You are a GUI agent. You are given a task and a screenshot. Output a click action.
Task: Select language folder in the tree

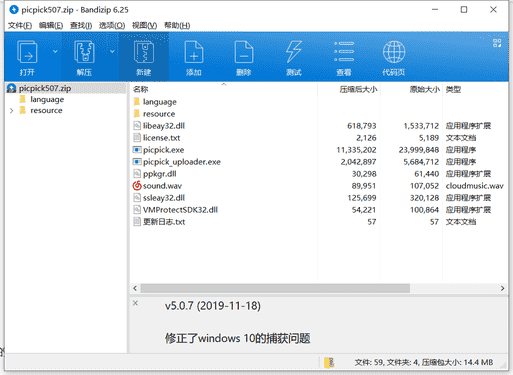(x=47, y=99)
